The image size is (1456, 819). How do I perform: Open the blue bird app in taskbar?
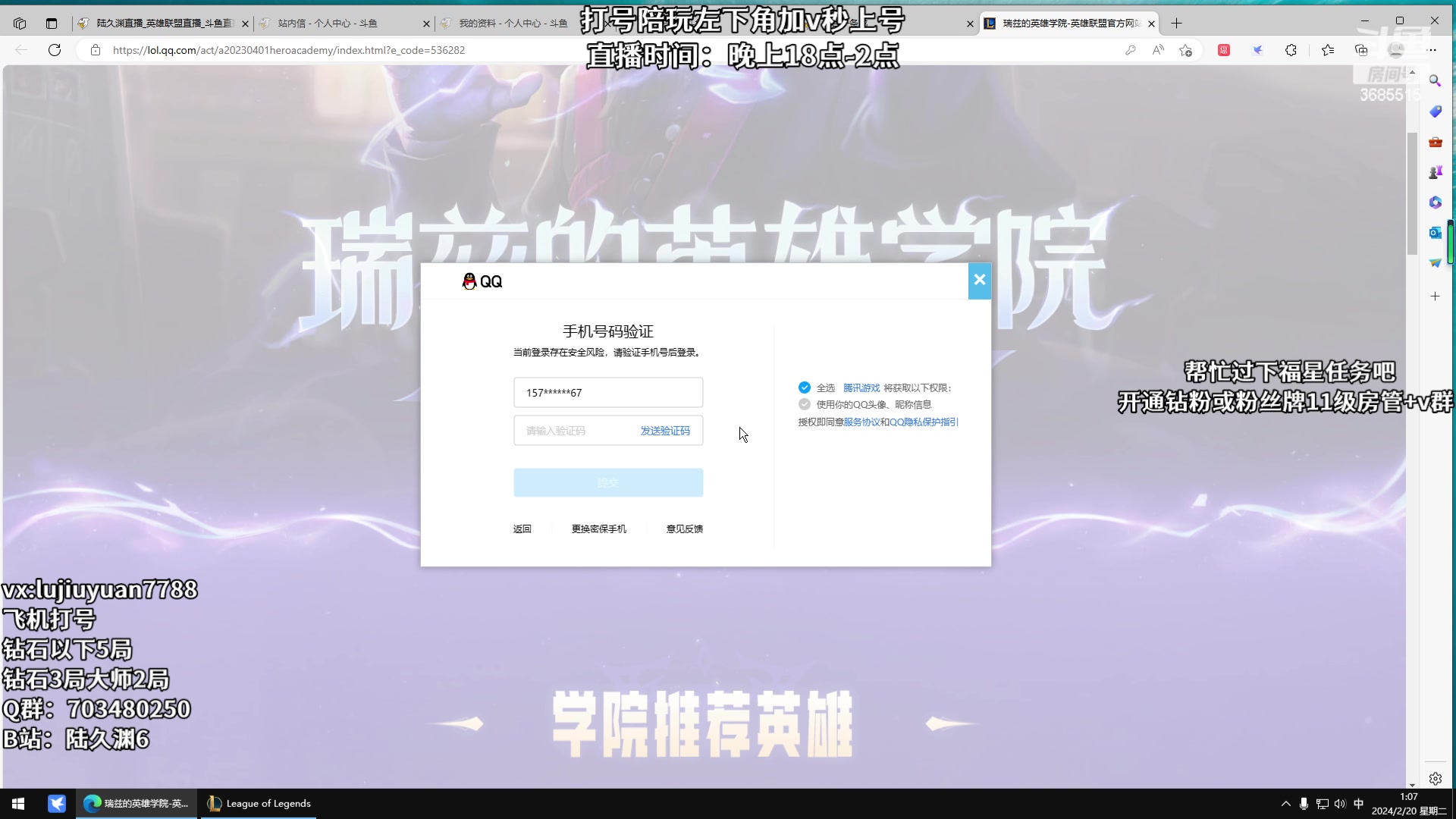(x=57, y=804)
